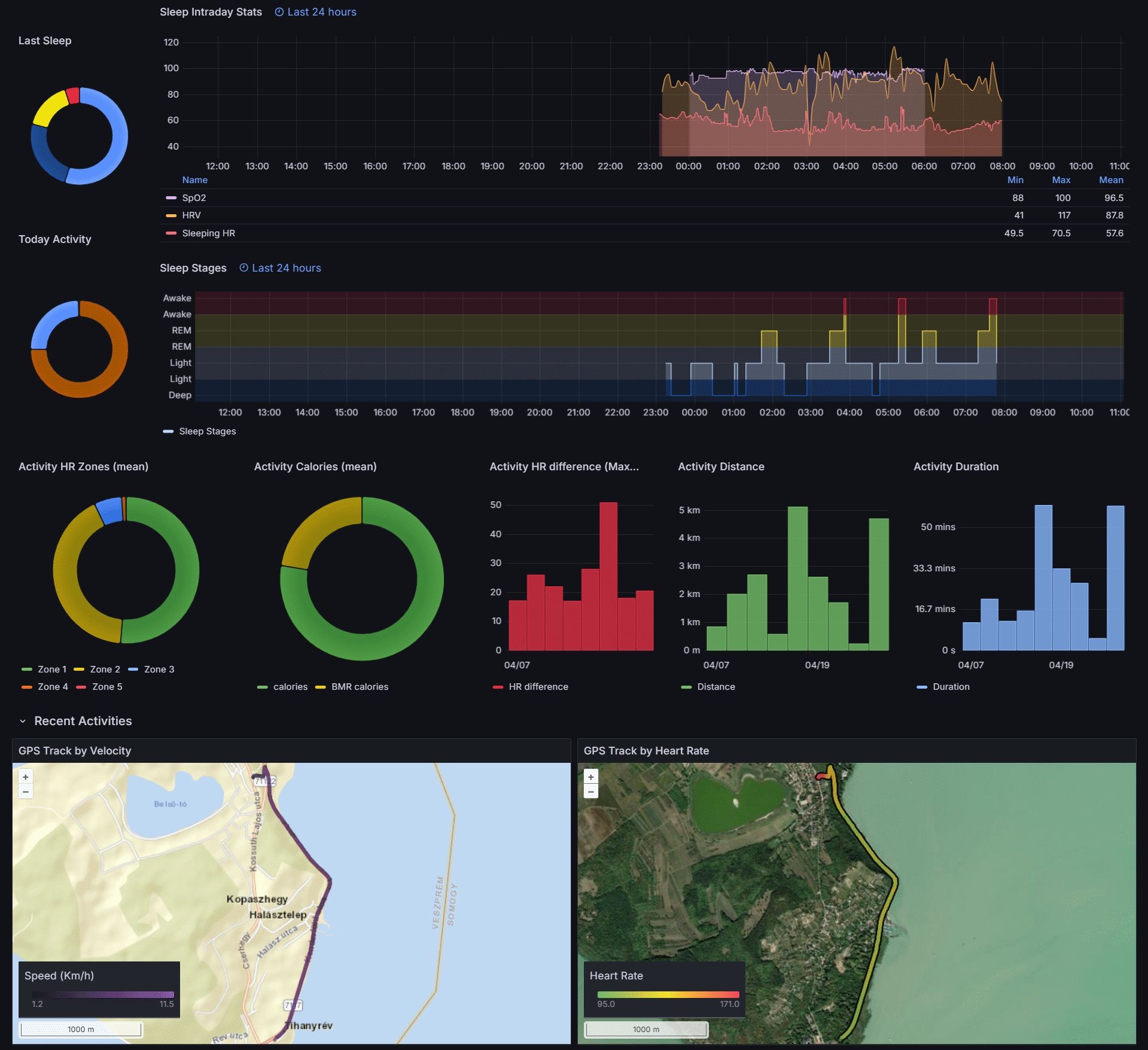Open the GPS Track by Heart Rate panel title
This screenshot has width=1148, height=1050.
pyautogui.click(x=646, y=751)
